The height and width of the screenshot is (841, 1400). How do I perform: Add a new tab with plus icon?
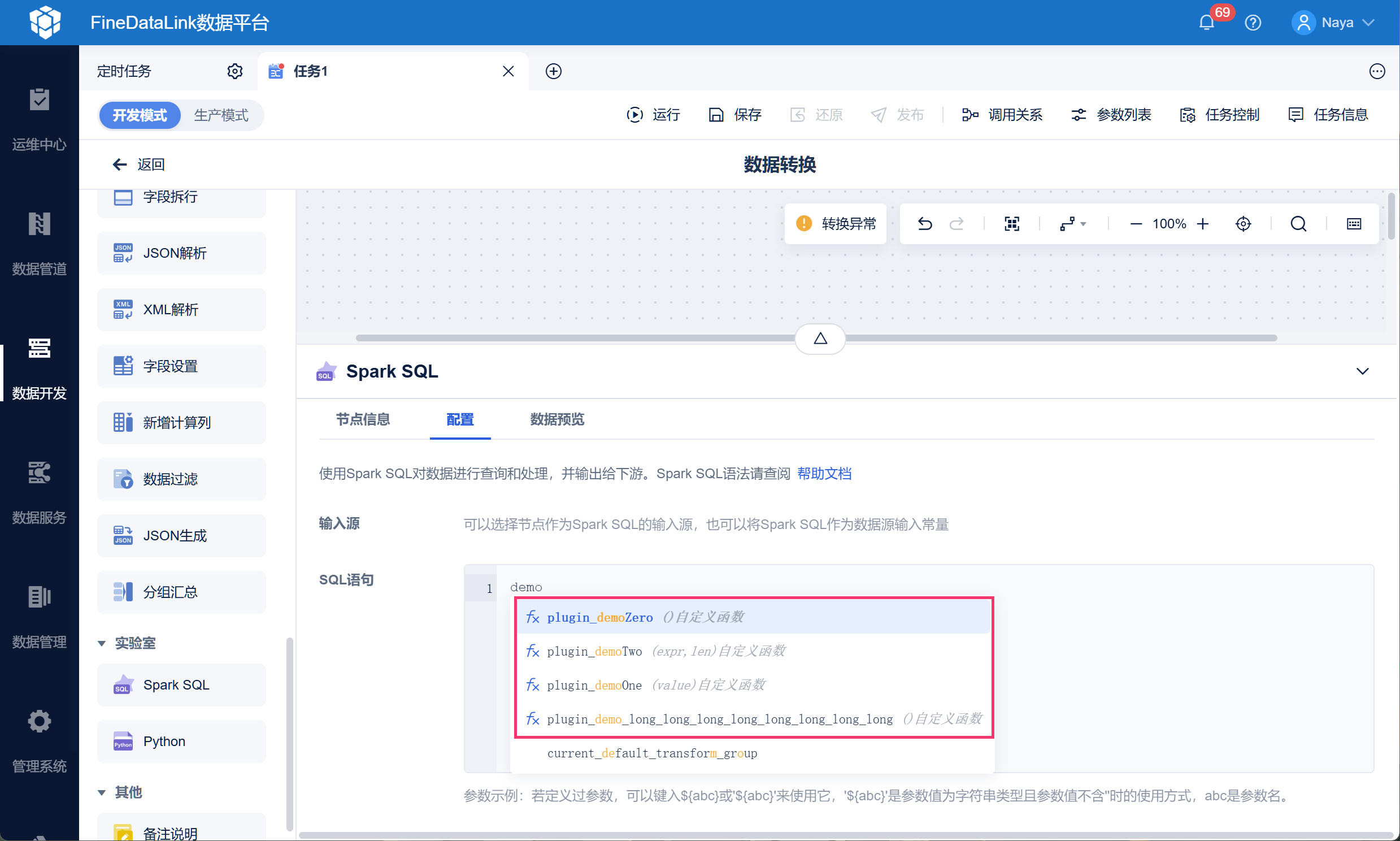(553, 71)
